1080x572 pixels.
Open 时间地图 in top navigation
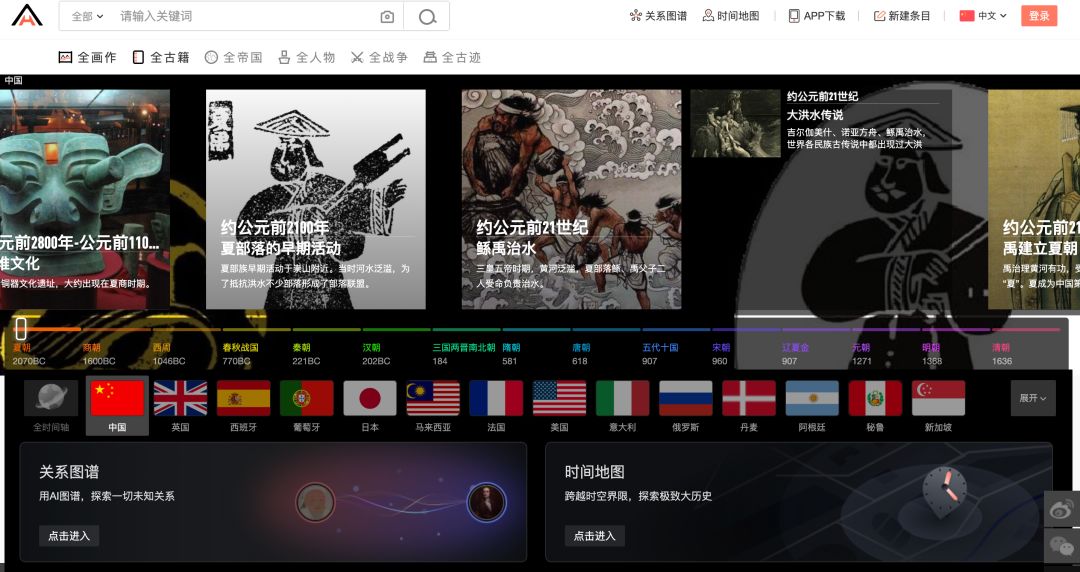click(731, 16)
